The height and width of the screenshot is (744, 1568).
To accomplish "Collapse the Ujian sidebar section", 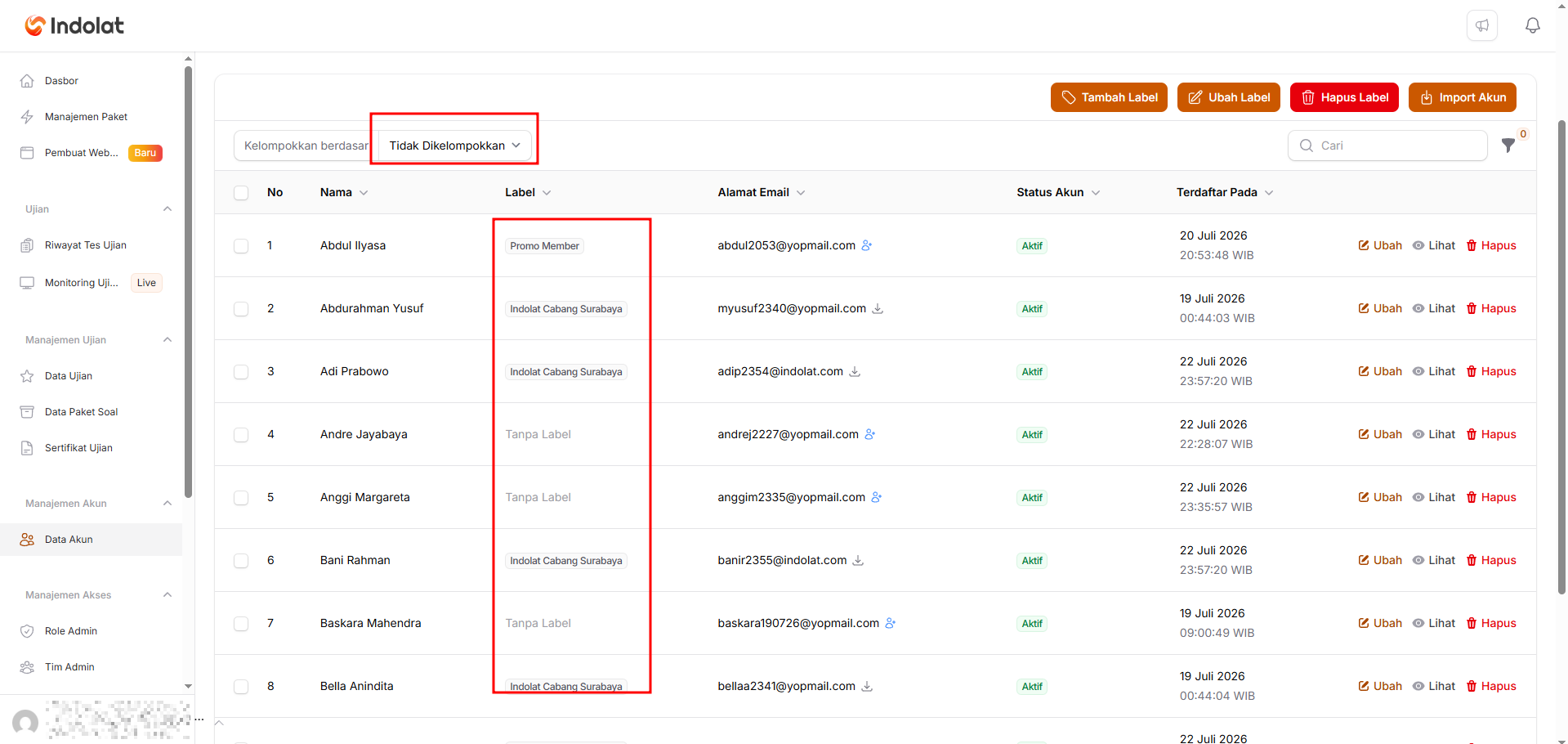I will click(168, 208).
